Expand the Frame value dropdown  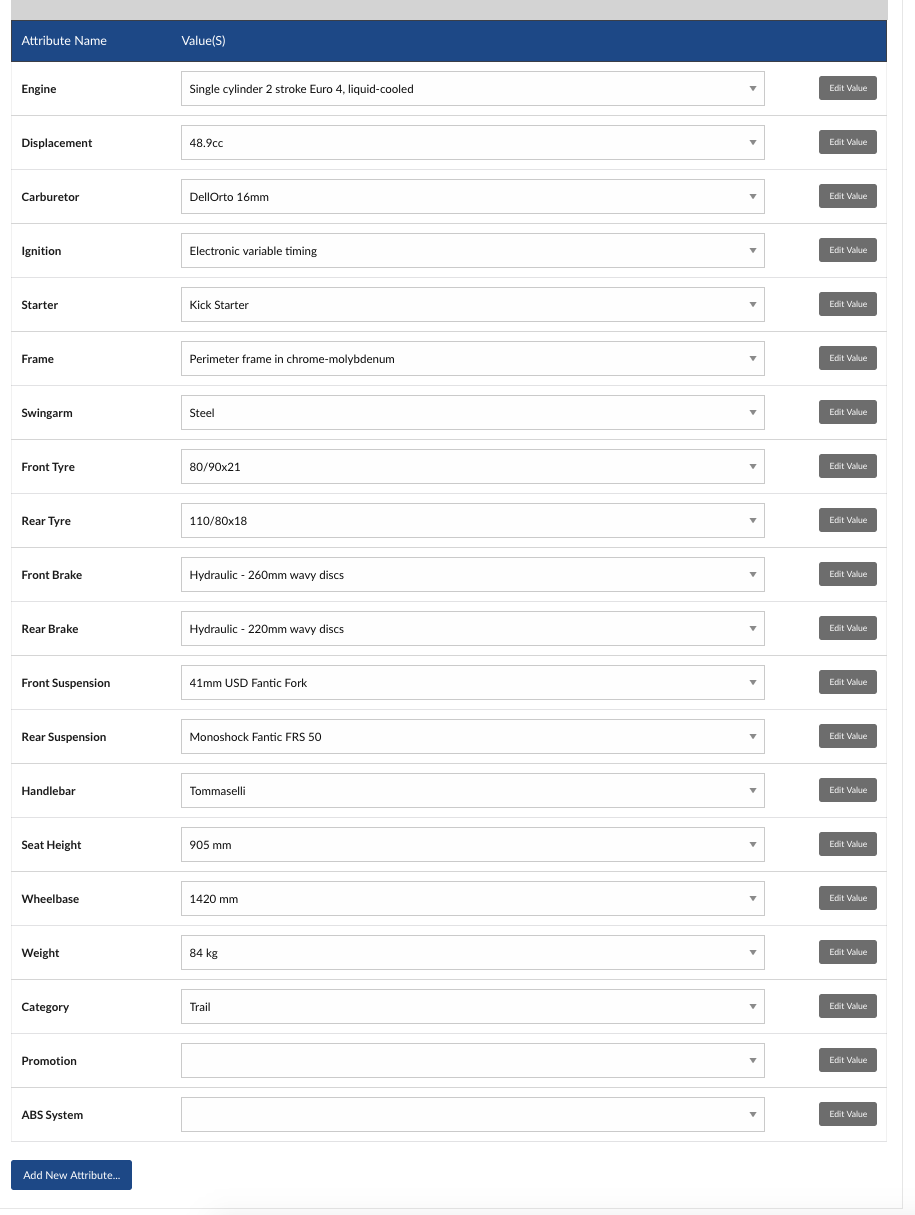click(x=753, y=358)
